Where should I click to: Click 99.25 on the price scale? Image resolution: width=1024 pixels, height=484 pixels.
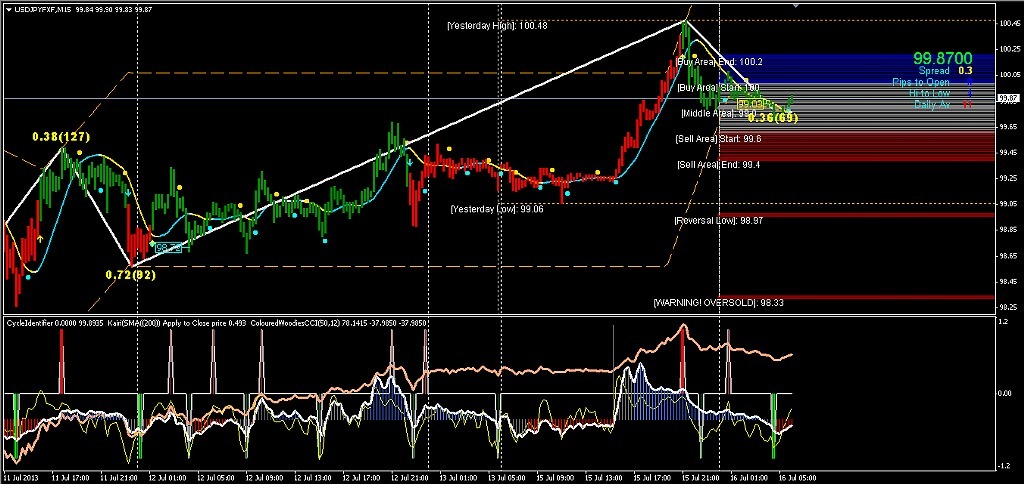[x=1008, y=178]
